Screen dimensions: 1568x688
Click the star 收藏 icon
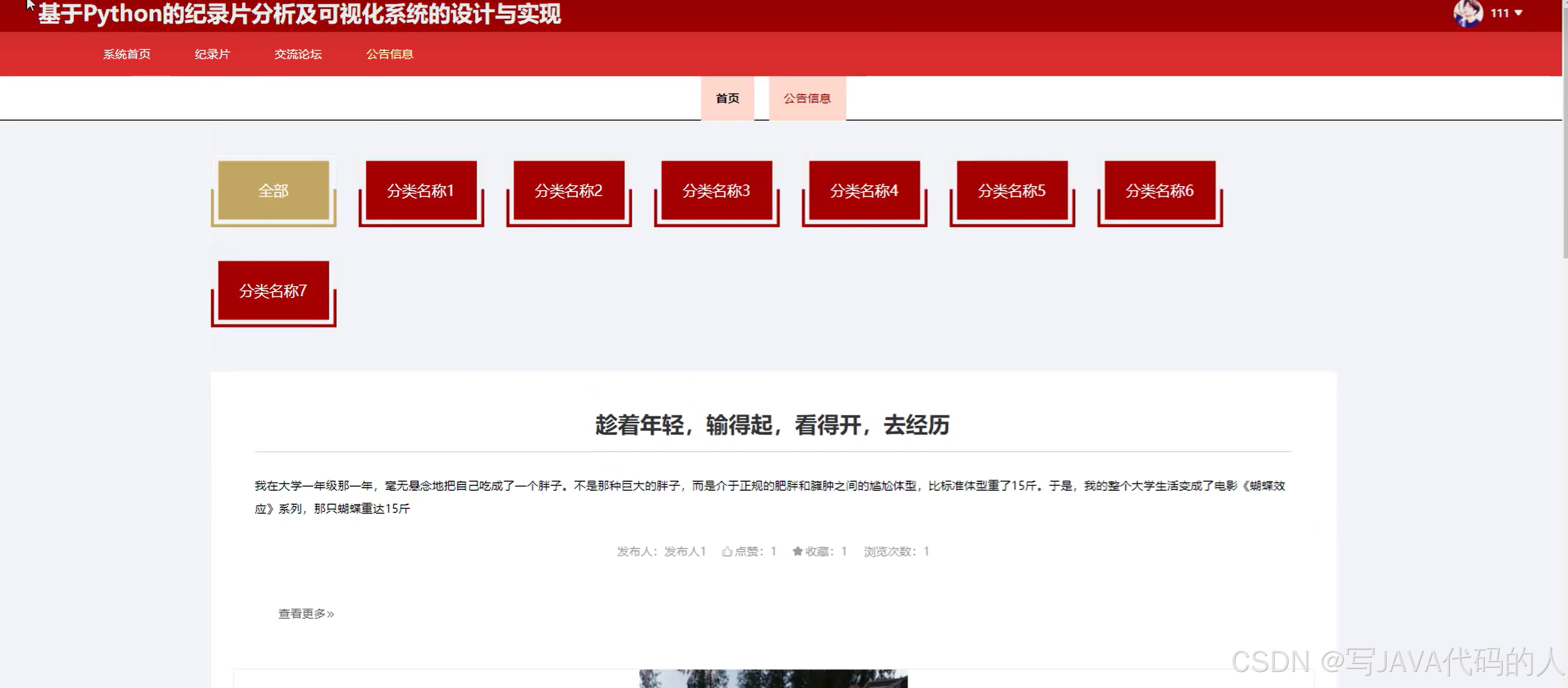pos(798,551)
